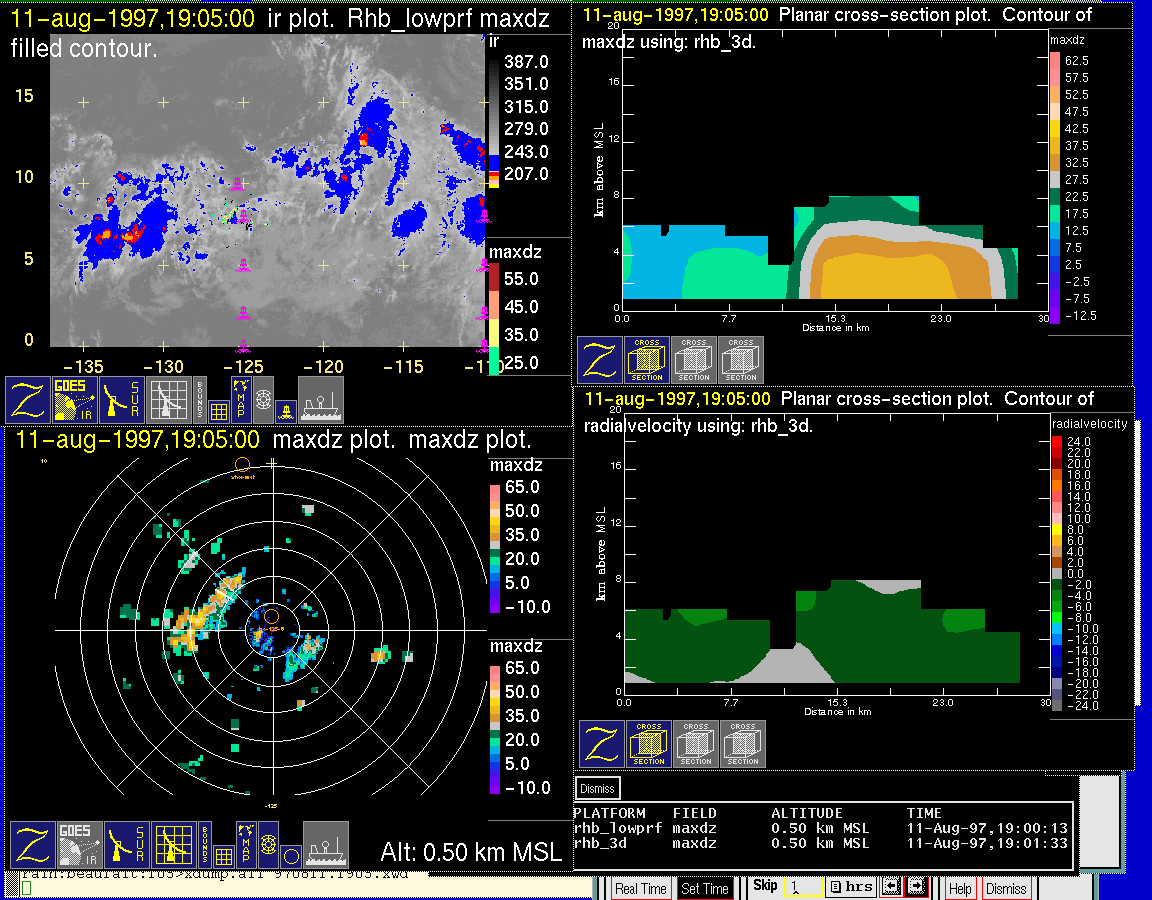The height and width of the screenshot is (900, 1152).
Task: Step time forward with right arrow
Action: pos(915,887)
